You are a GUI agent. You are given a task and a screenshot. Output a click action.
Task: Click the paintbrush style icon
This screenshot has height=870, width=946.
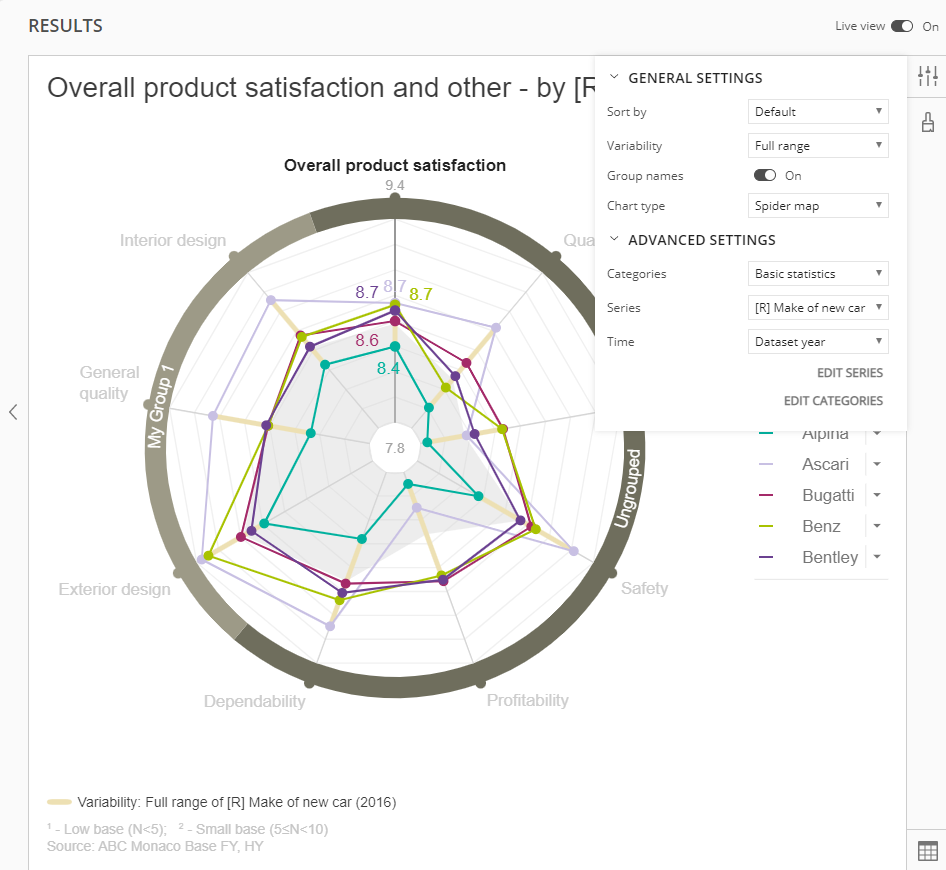[927, 123]
